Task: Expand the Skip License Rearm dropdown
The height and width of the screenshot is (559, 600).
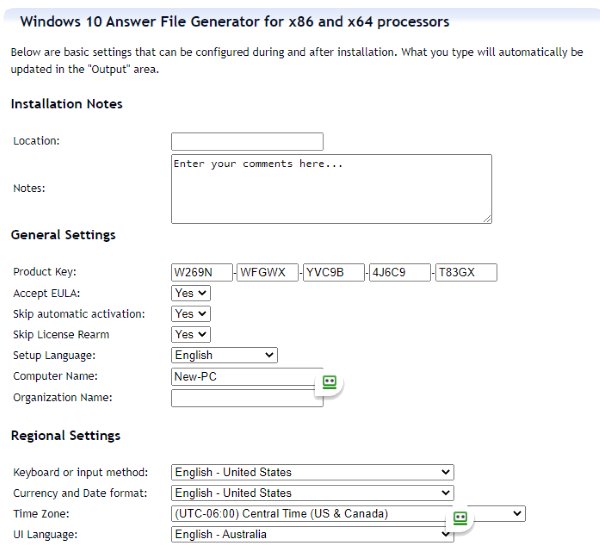Action: 191,335
